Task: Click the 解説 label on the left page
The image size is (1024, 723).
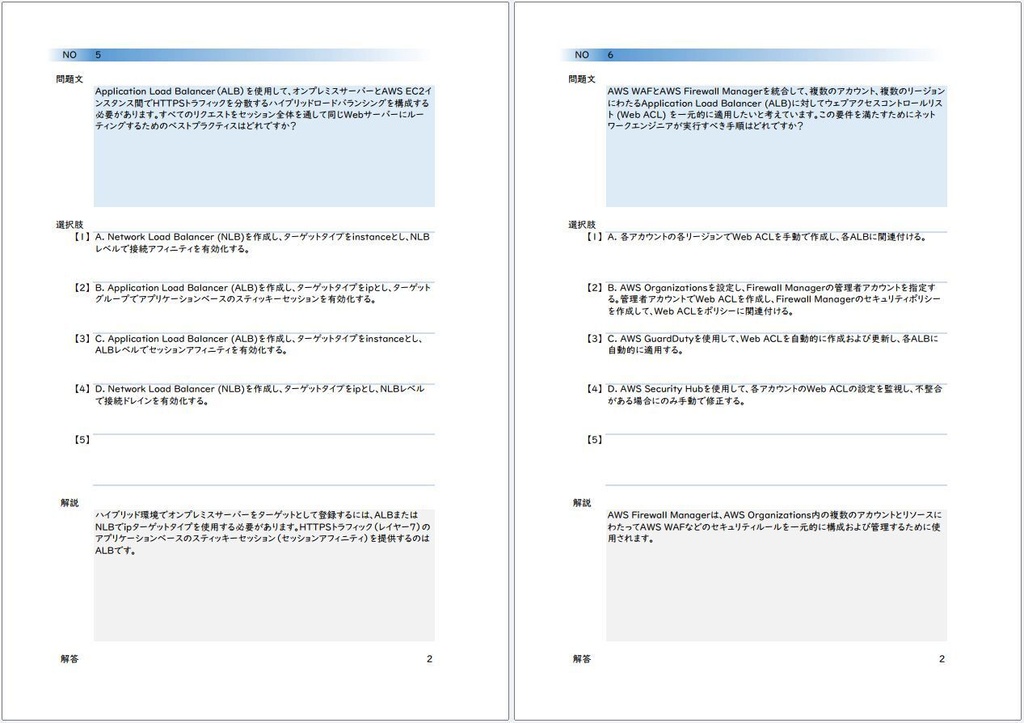Action: [69, 503]
